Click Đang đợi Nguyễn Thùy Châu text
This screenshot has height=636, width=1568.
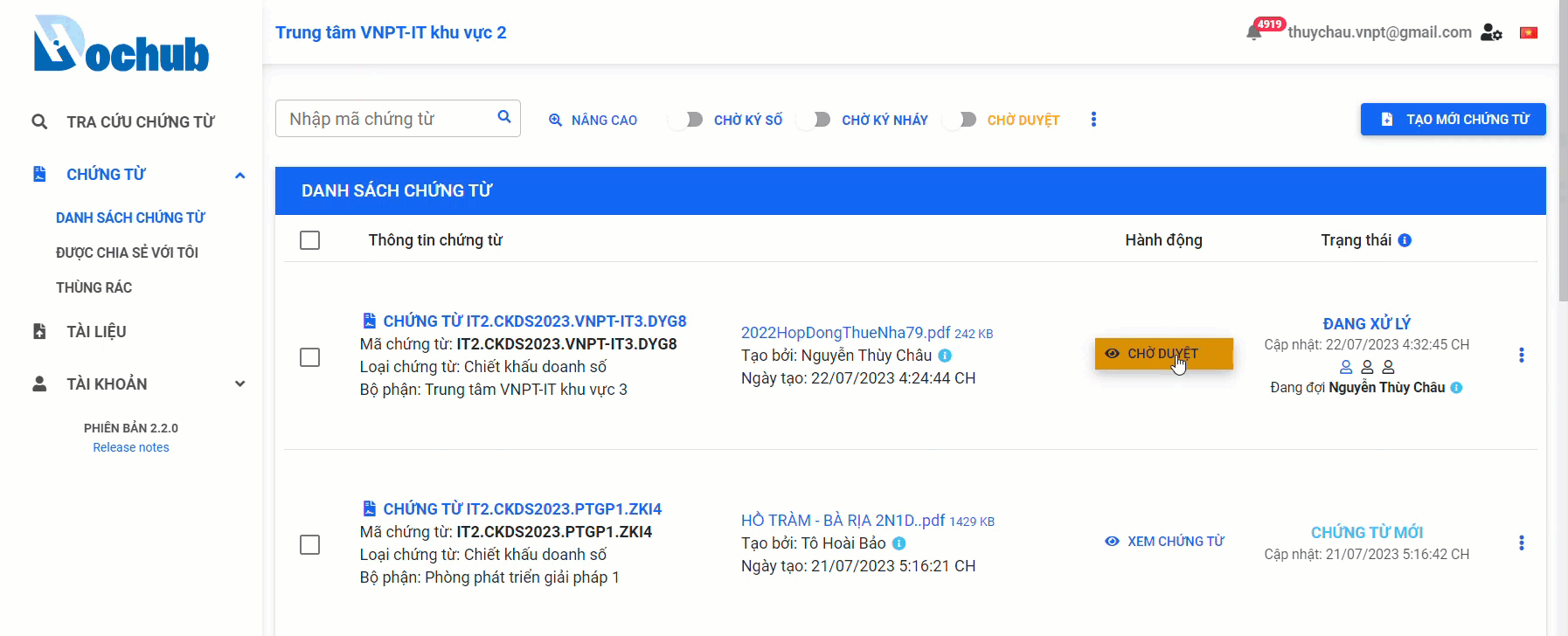(1357, 388)
